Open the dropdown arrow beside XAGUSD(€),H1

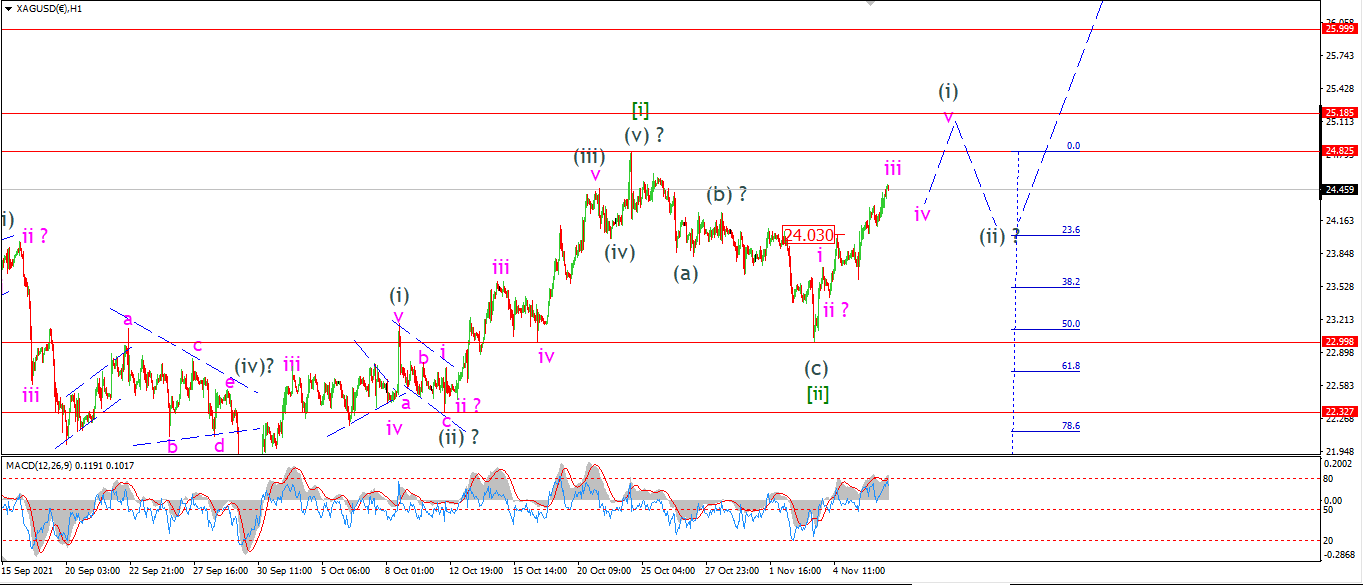tap(9, 8)
